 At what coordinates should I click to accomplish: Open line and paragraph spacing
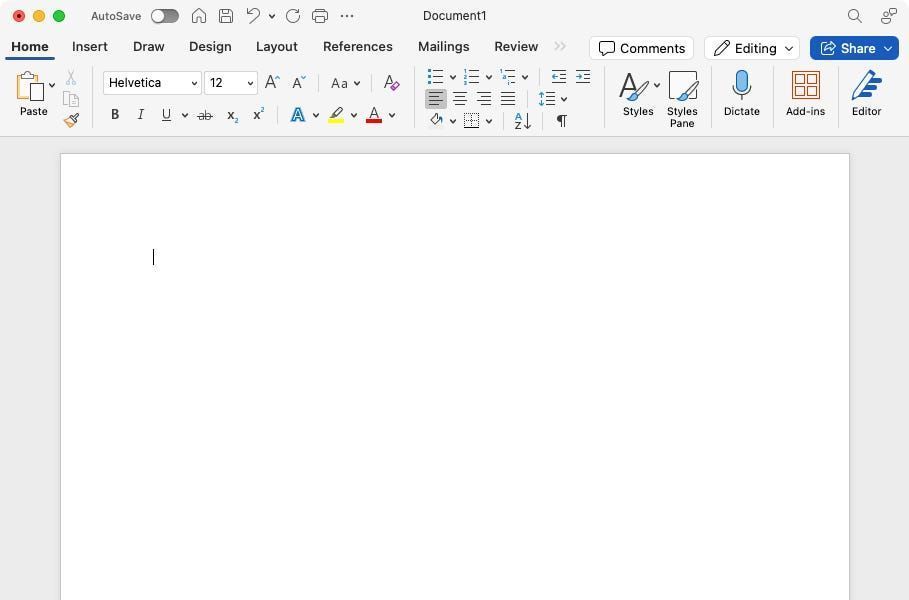pyautogui.click(x=547, y=99)
